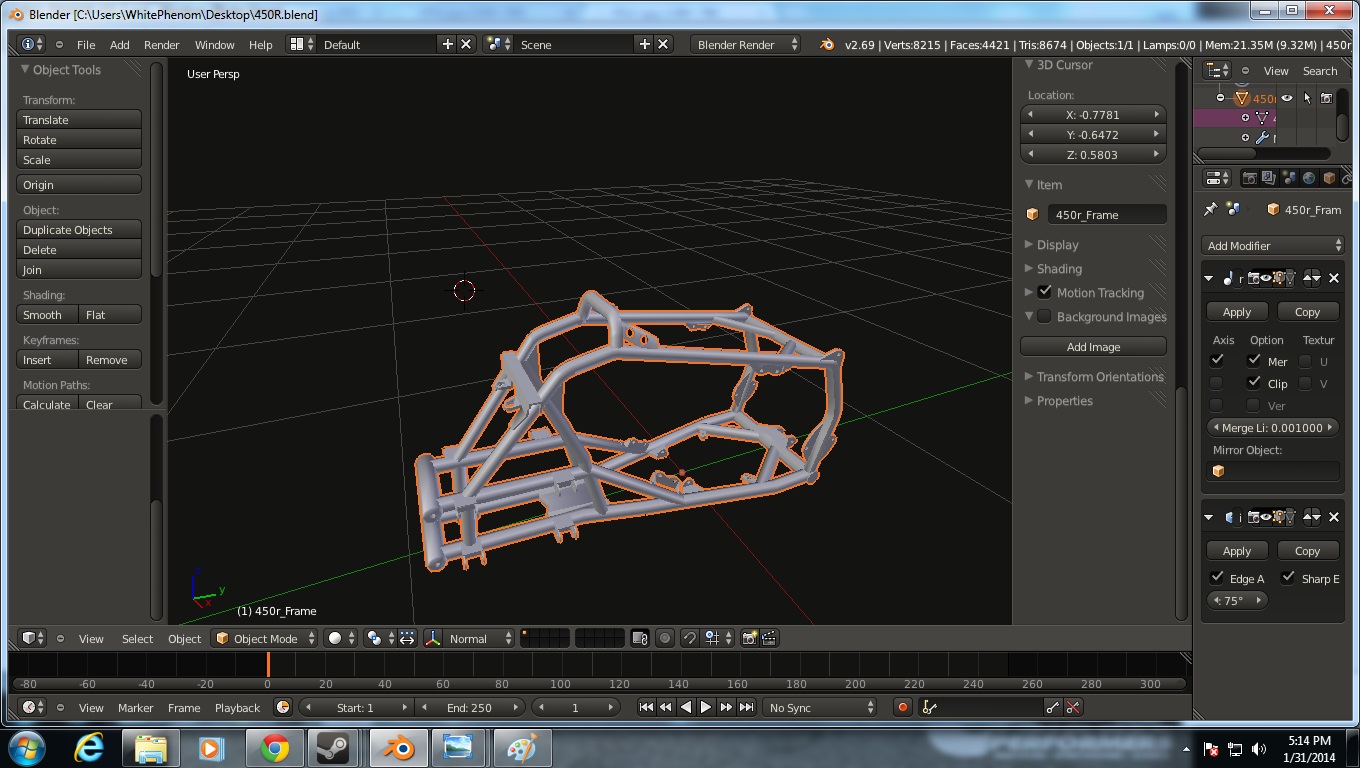
Task: Switch to Object properties cube tab
Action: tap(1329, 178)
